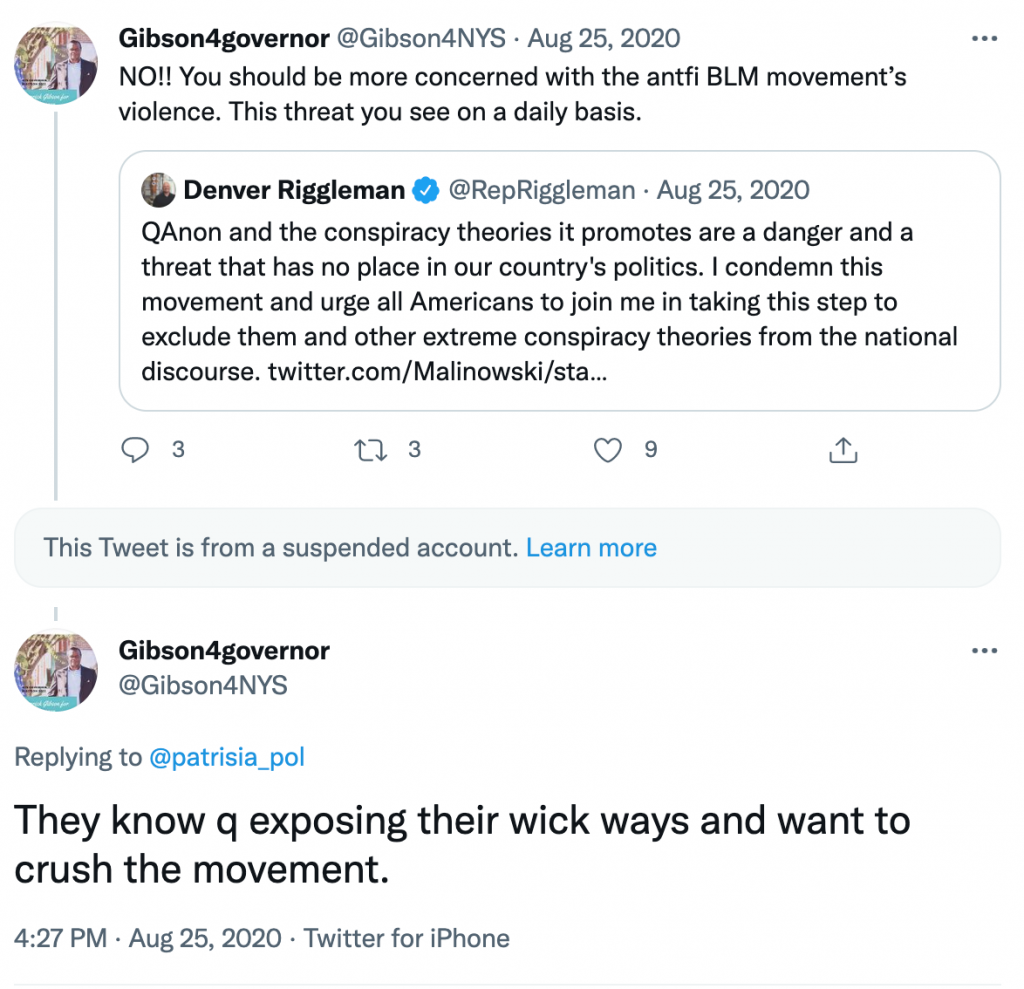Image resolution: width=1024 pixels, height=989 pixels.
Task: Expand reply count details for the quoted tweet
Action: tap(135, 450)
